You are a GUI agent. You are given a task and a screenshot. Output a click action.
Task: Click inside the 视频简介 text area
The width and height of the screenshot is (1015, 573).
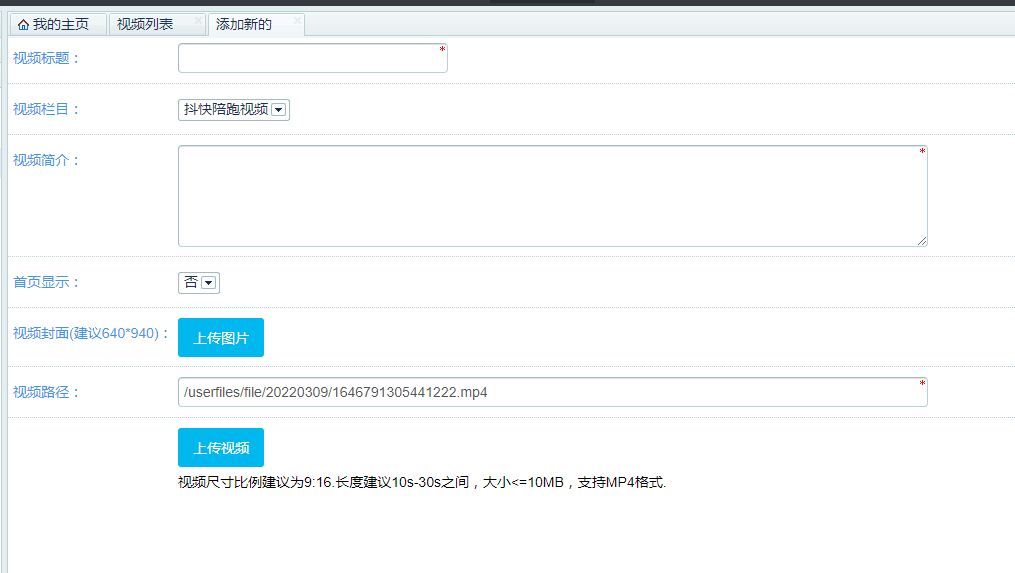coord(552,196)
